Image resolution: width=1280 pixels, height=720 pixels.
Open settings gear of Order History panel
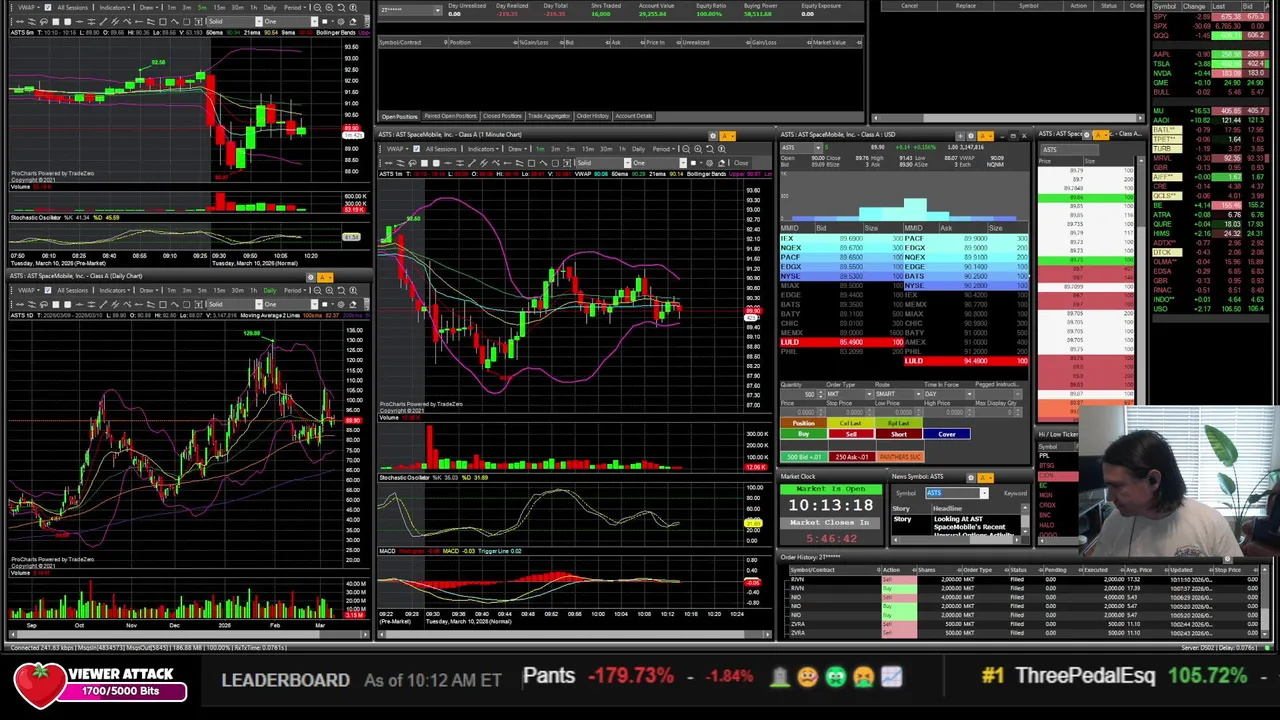click(1227, 558)
